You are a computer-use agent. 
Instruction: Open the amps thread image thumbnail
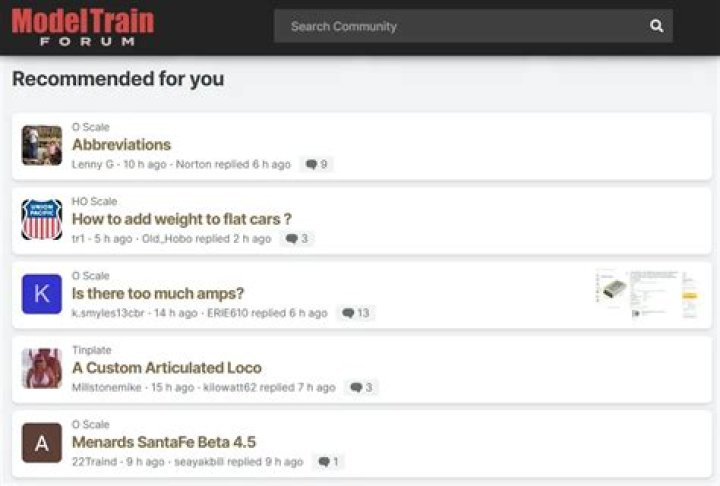646,293
